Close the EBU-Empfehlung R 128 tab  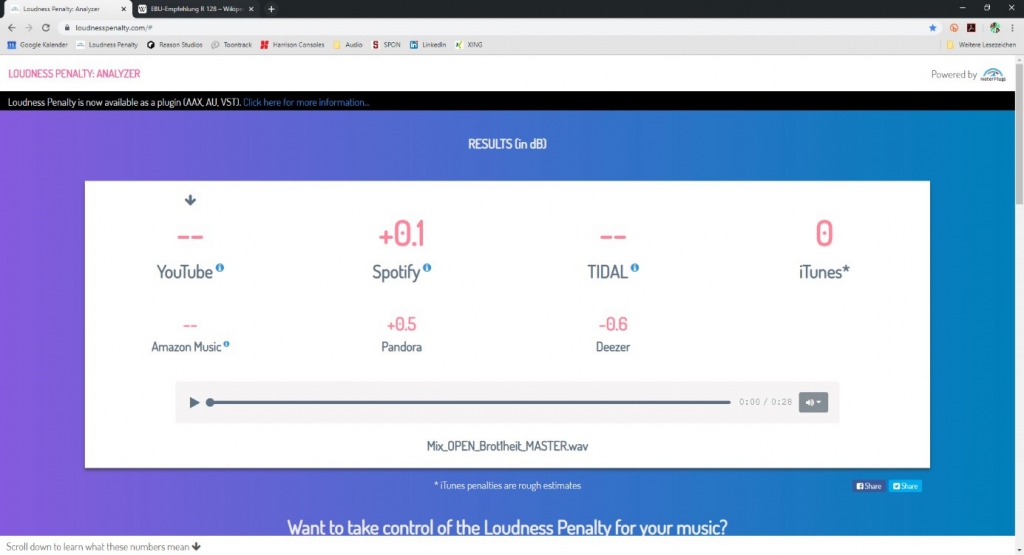click(x=251, y=9)
